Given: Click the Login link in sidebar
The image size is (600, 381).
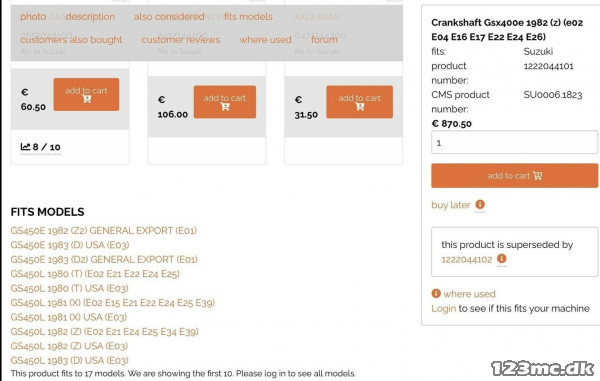Looking at the screenshot, I should (x=443, y=308).
